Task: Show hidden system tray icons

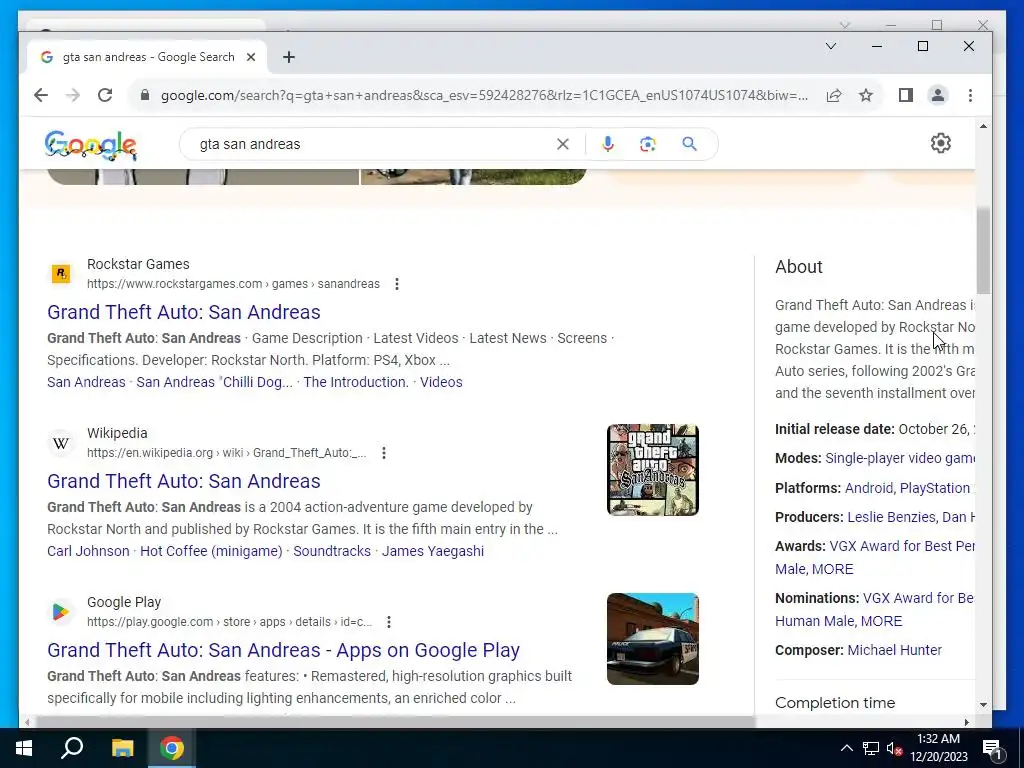Action: point(846,748)
